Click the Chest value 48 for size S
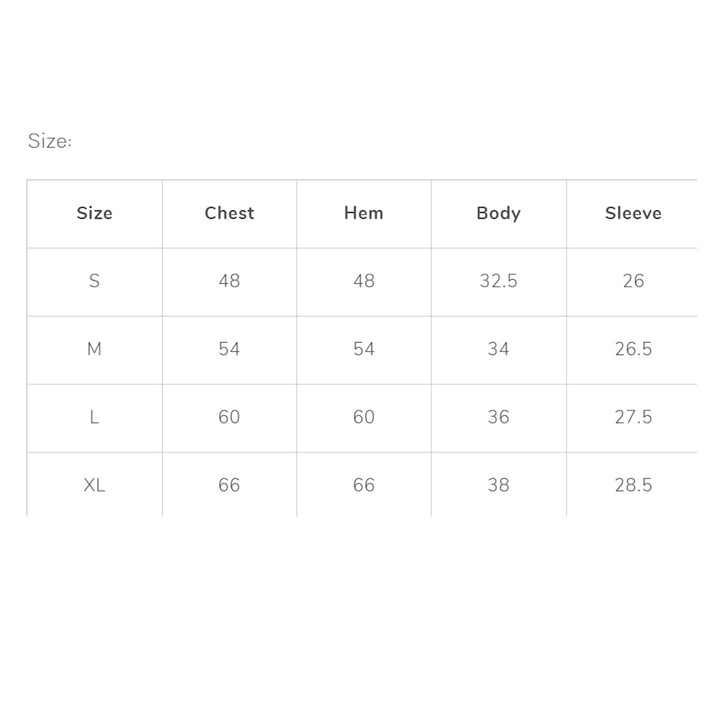 (x=229, y=281)
